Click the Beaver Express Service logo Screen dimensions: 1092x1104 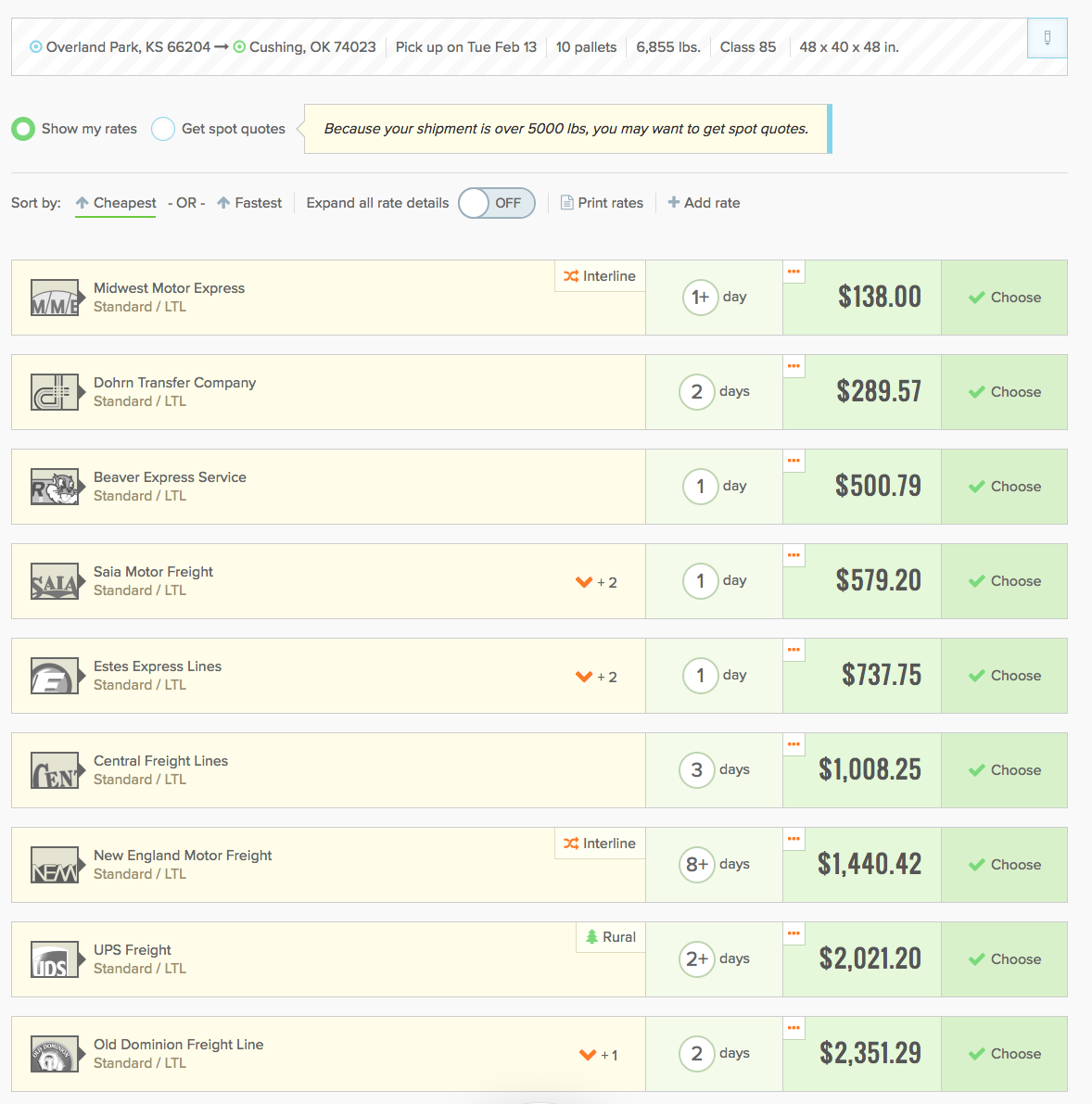coord(54,487)
